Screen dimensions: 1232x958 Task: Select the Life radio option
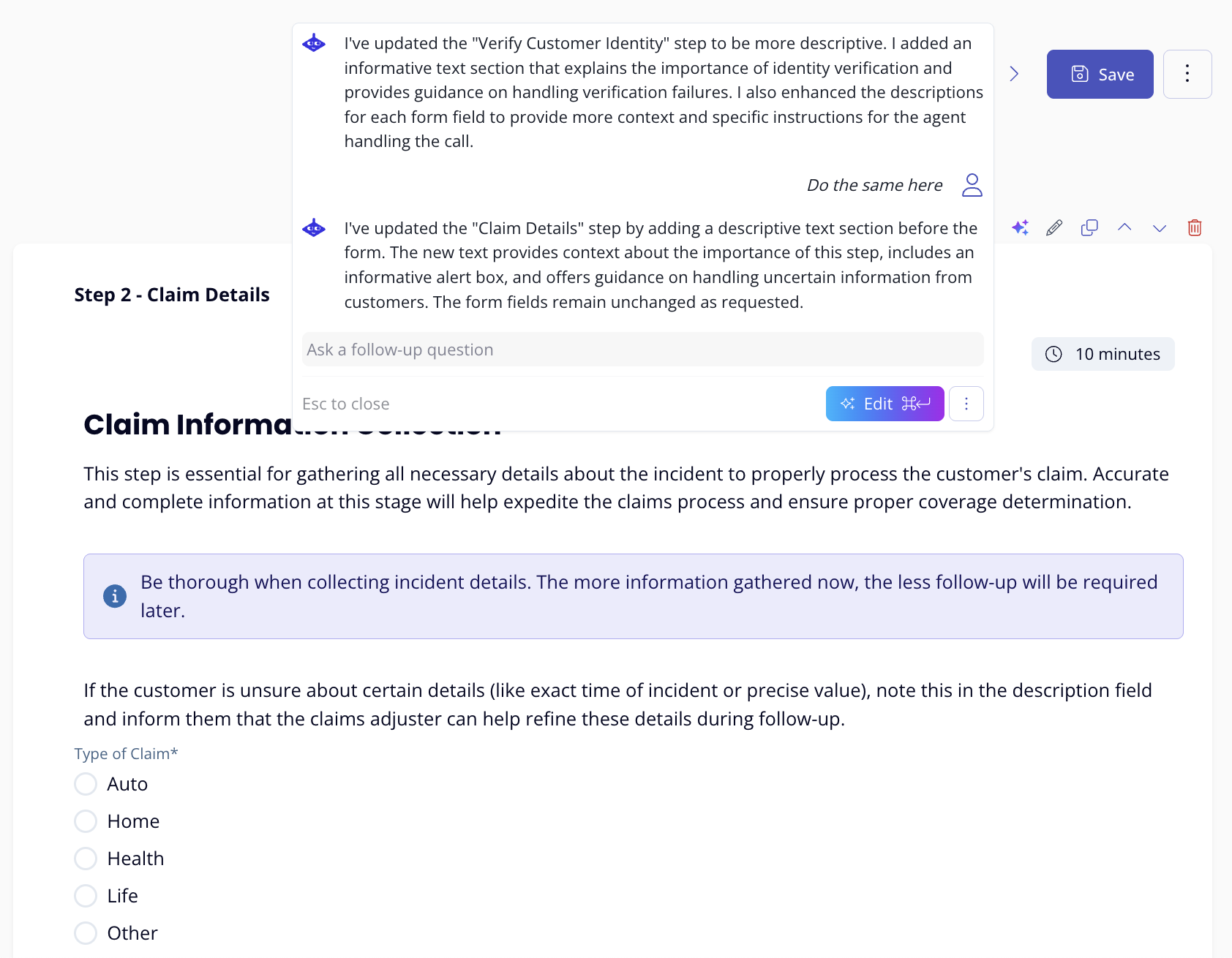pyautogui.click(x=86, y=896)
